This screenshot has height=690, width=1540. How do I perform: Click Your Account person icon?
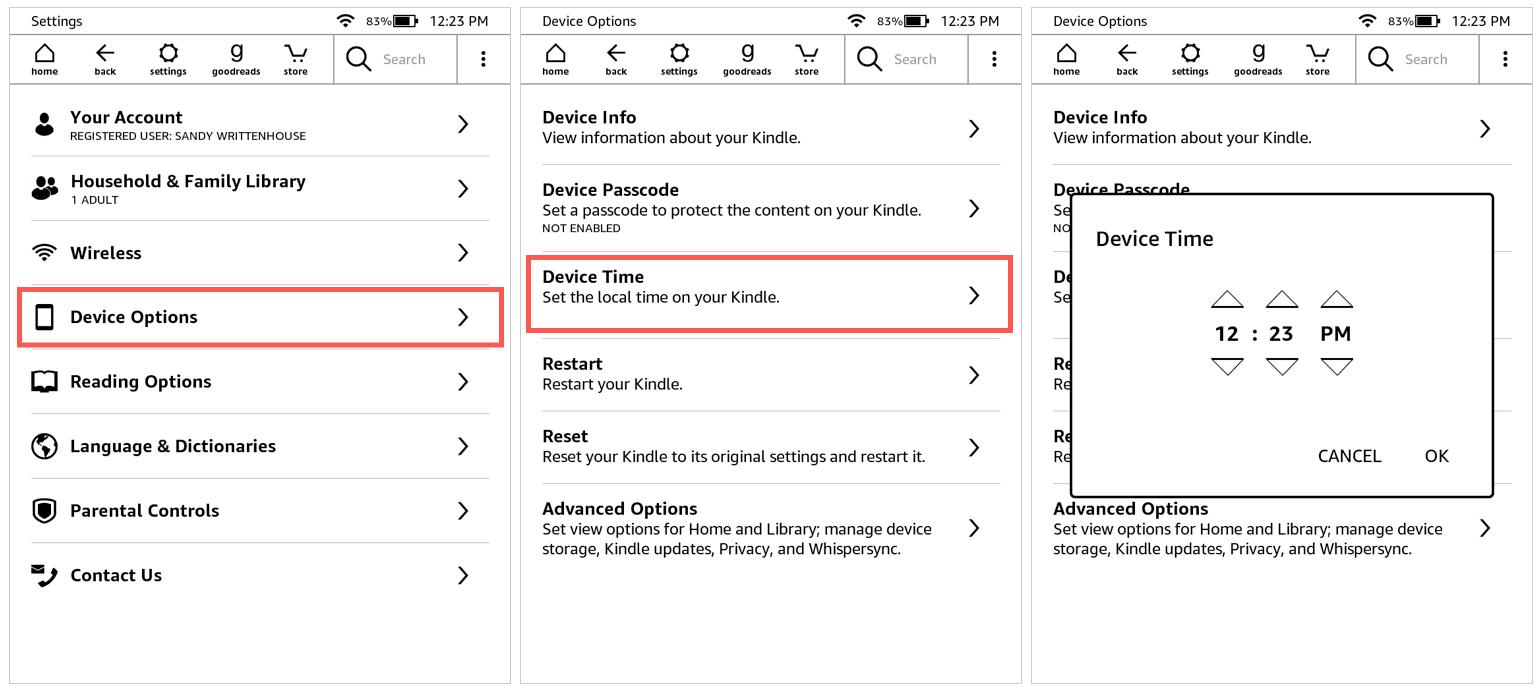44,124
